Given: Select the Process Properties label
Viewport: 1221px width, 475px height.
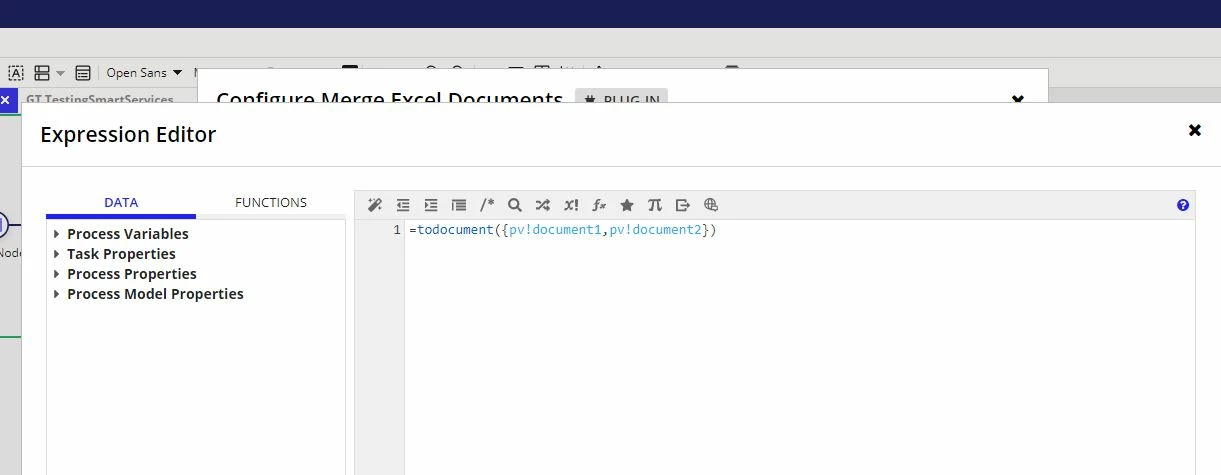Looking at the screenshot, I should (132, 274).
